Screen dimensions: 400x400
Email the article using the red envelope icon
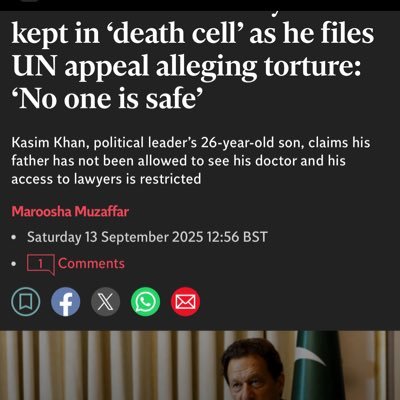pos(185,302)
